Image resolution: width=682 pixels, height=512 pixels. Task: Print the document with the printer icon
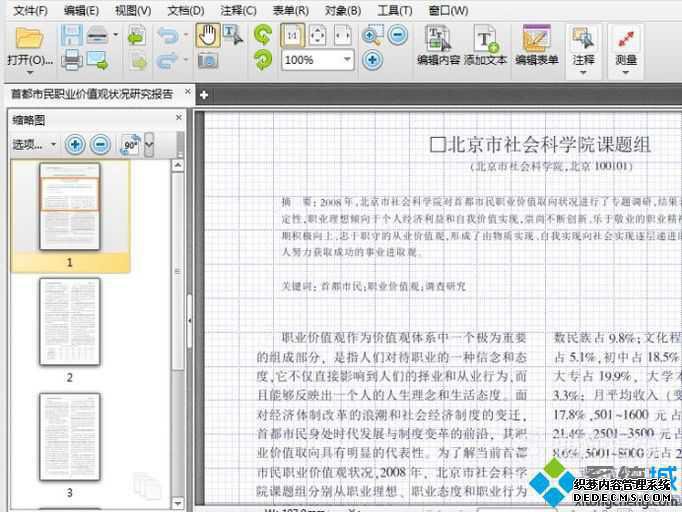tap(72, 60)
